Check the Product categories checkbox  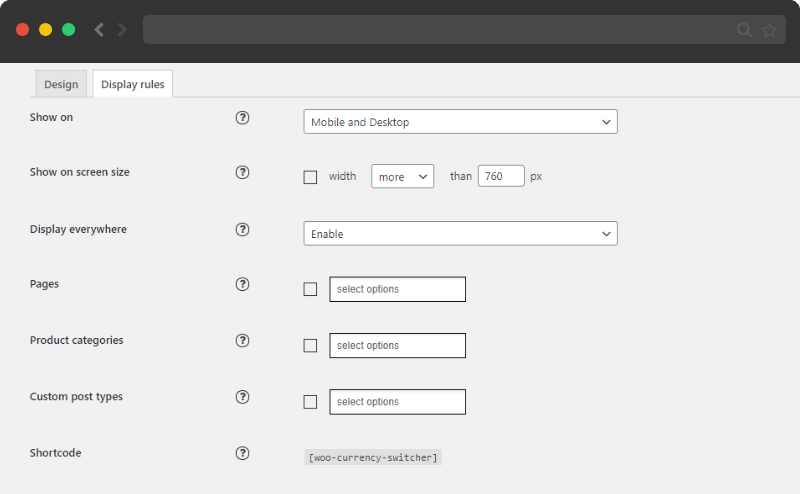coord(310,345)
